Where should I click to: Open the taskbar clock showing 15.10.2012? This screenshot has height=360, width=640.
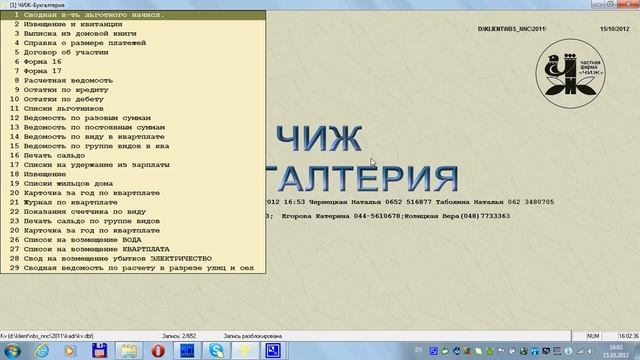point(616,351)
